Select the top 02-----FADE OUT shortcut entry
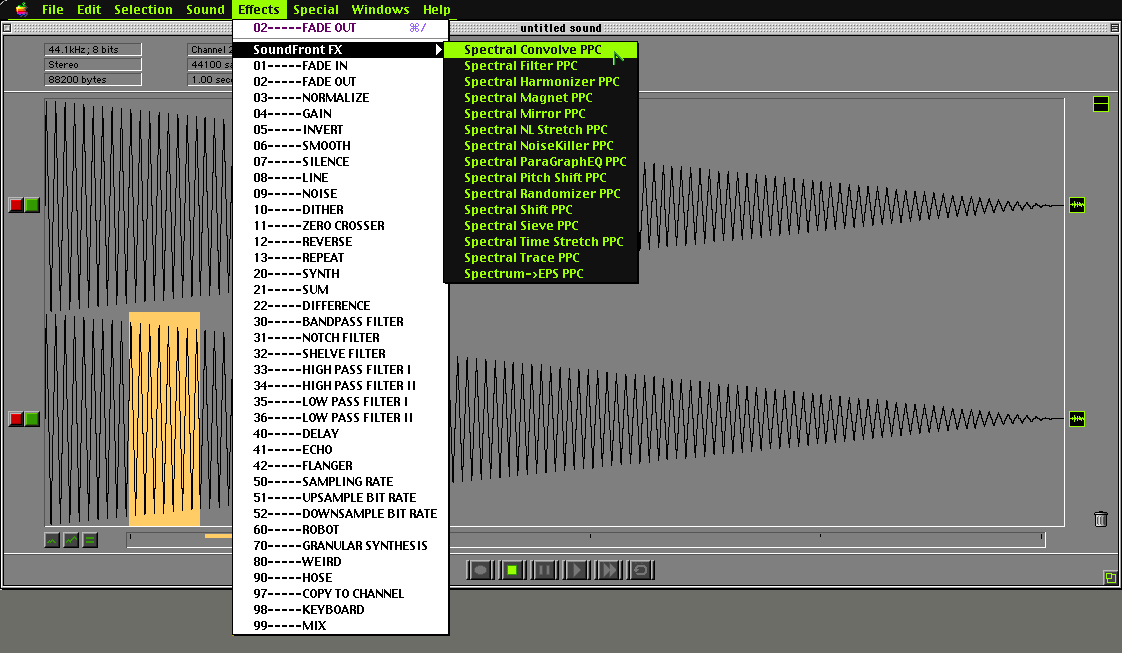Image resolution: width=1122 pixels, height=653 pixels. [341, 28]
